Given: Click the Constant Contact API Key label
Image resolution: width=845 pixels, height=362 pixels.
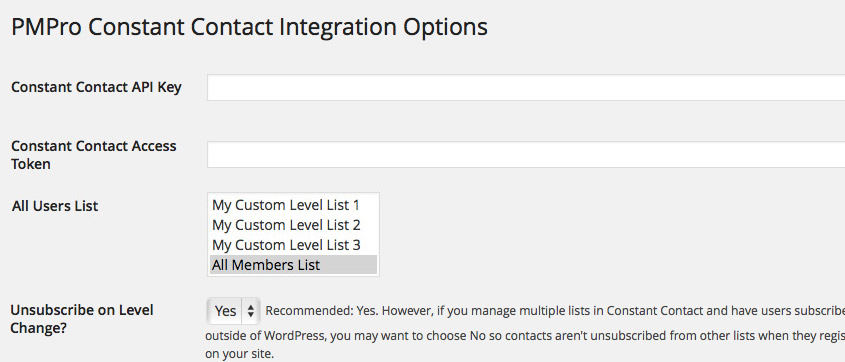Looking at the screenshot, I should 96,87.
